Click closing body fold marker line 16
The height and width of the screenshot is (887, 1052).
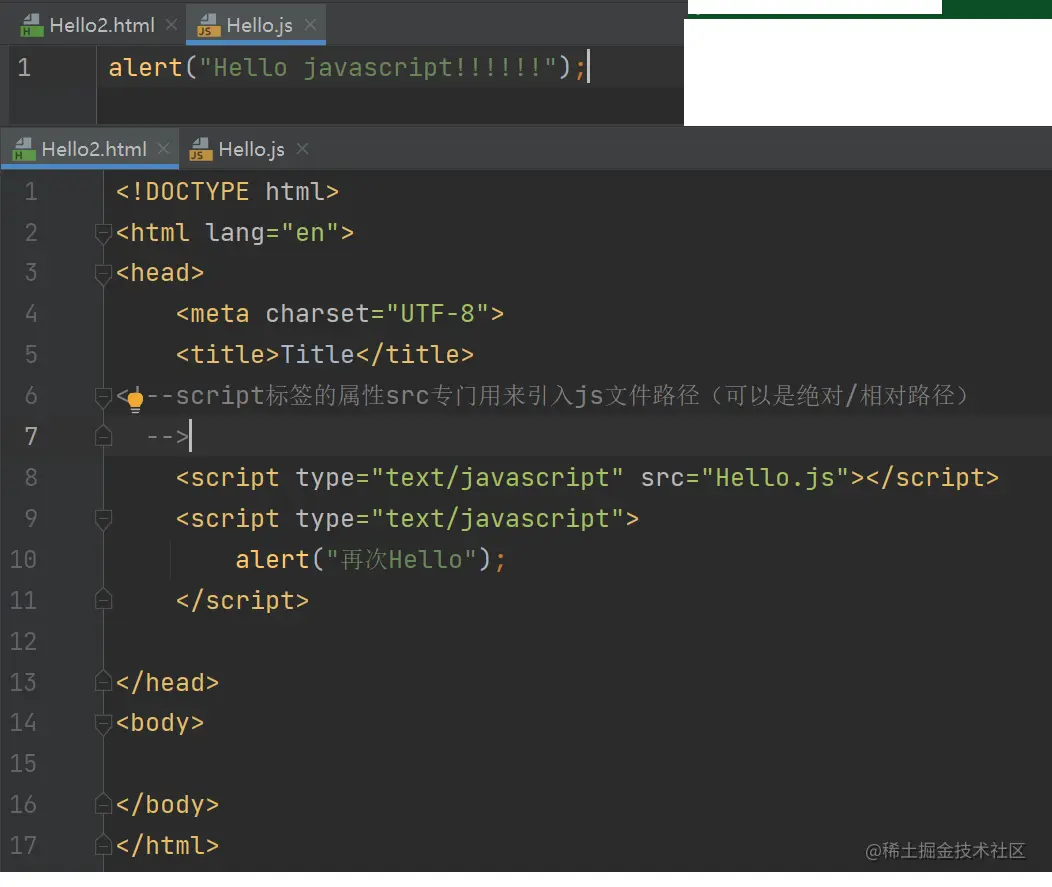coord(103,804)
